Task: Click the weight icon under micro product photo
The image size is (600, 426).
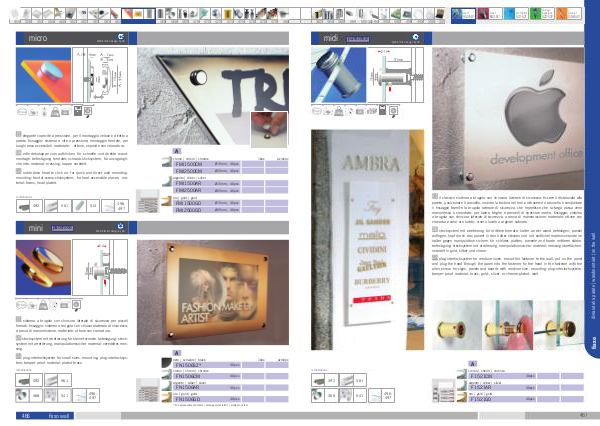Action: pyautogui.click(x=55, y=112)
